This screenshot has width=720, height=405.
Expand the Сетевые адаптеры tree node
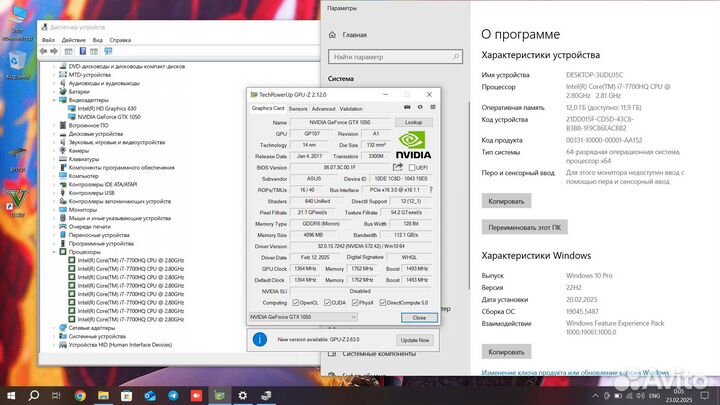[54, 328]
